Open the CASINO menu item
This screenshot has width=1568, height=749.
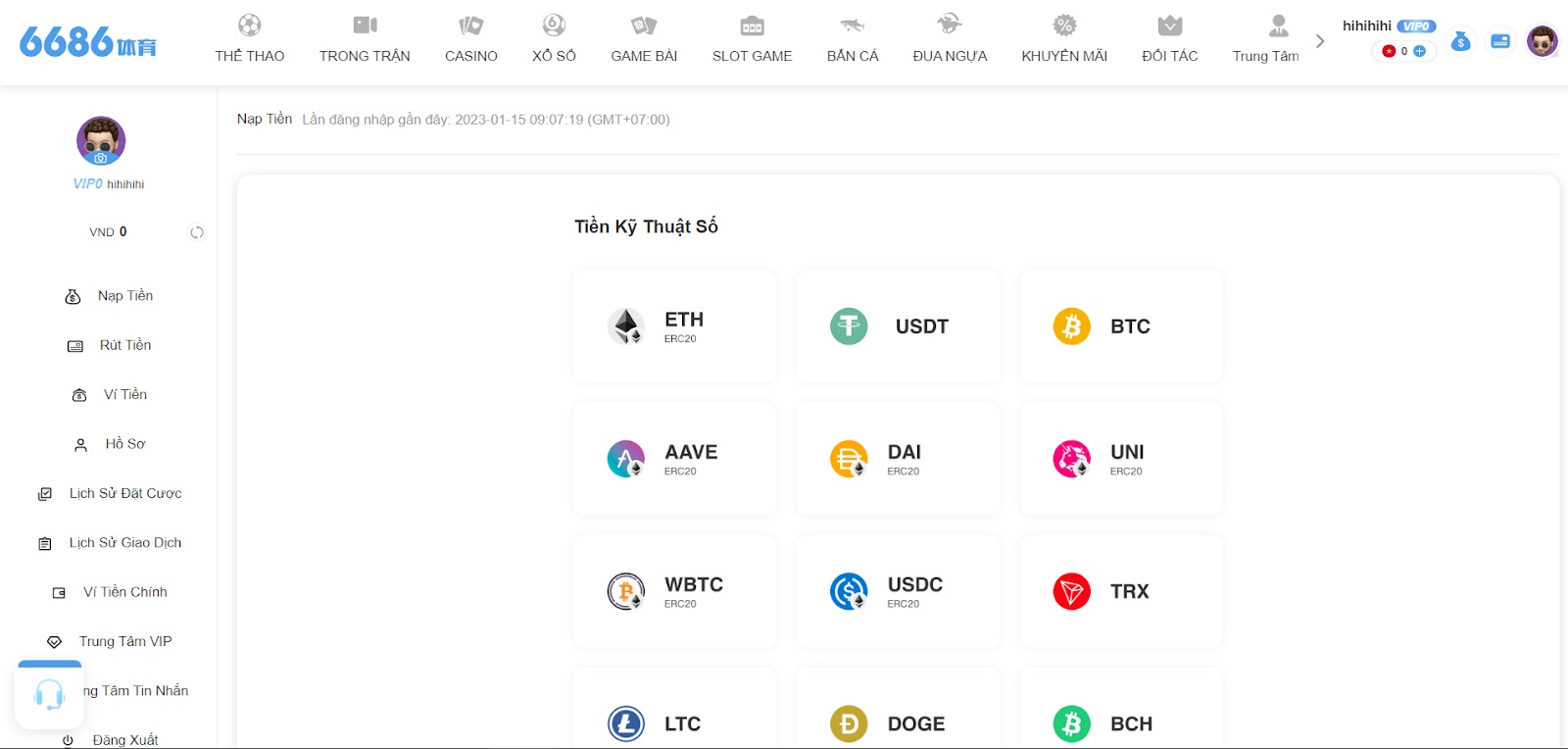point(471,40)
